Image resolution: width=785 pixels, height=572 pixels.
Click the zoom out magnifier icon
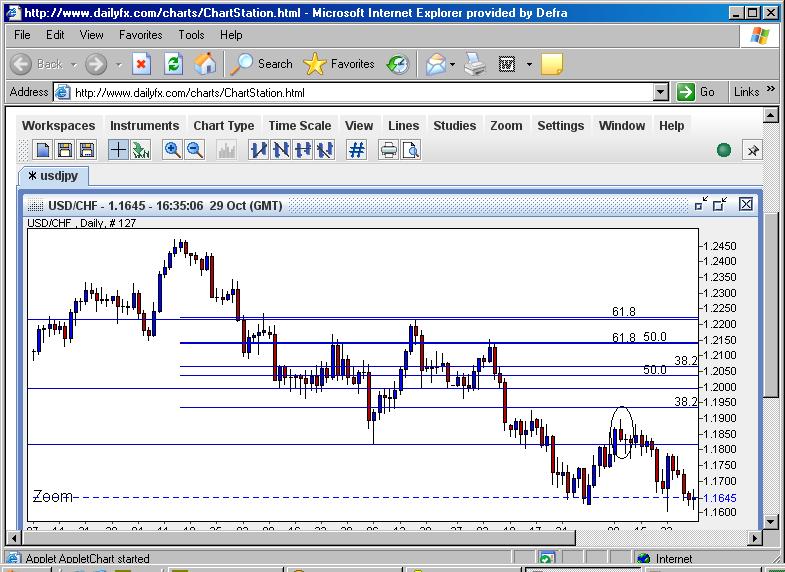click(x=195, y=150)
